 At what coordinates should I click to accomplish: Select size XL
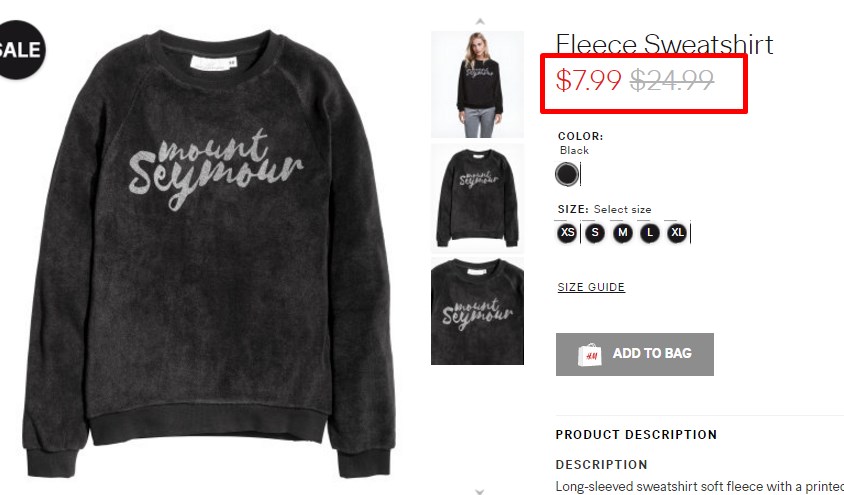(x=678, y=233)
